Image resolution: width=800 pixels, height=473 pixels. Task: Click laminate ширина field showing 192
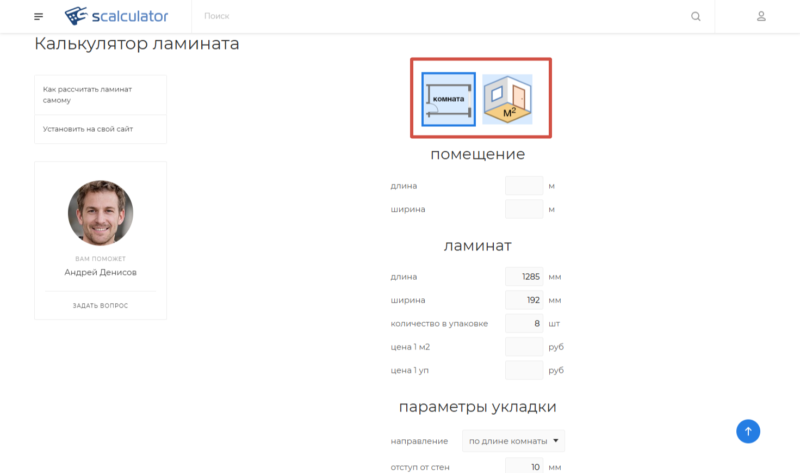pyautogui.click(x=524, y=300)
